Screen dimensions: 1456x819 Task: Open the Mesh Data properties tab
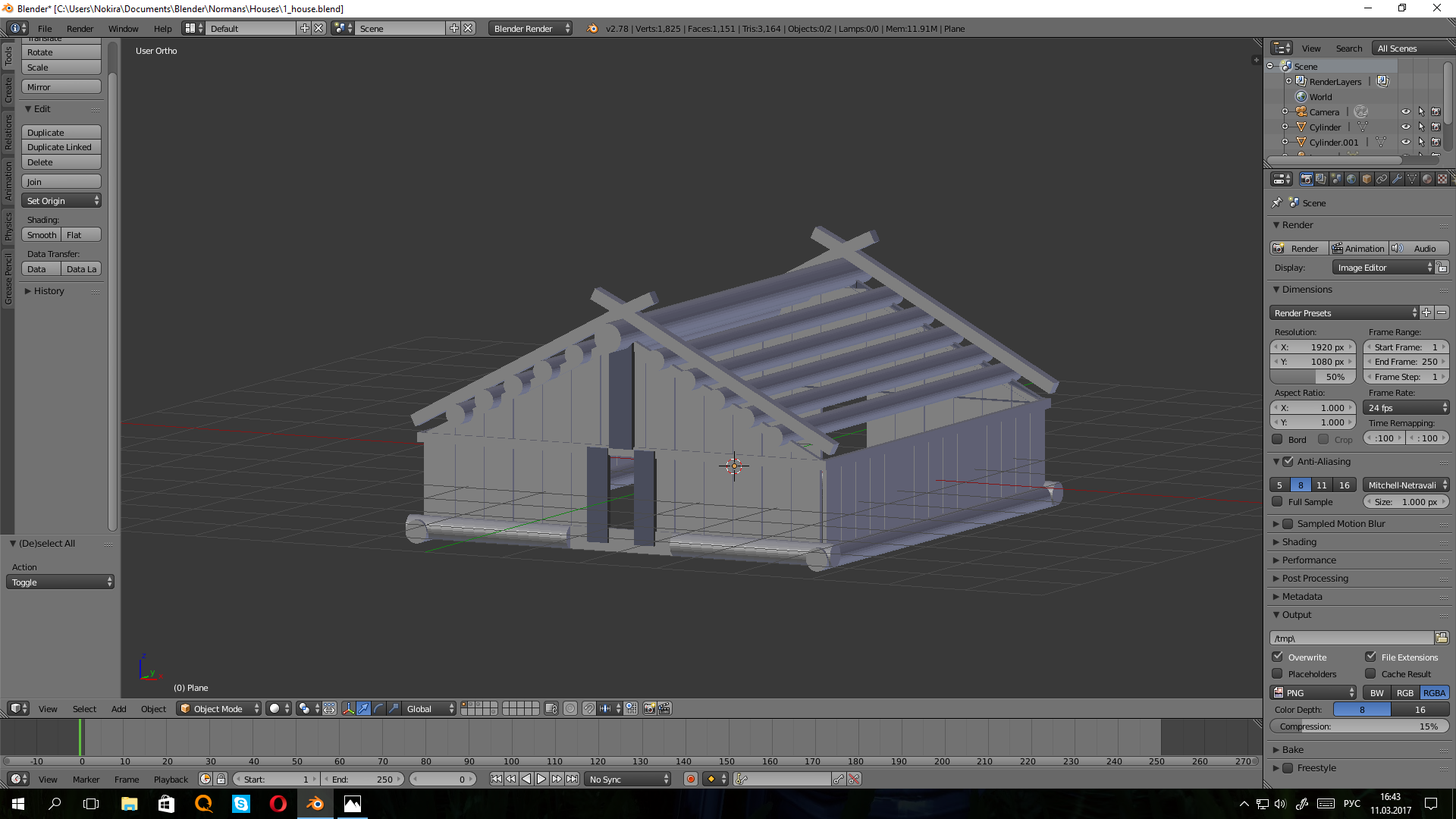(1412, 179)
